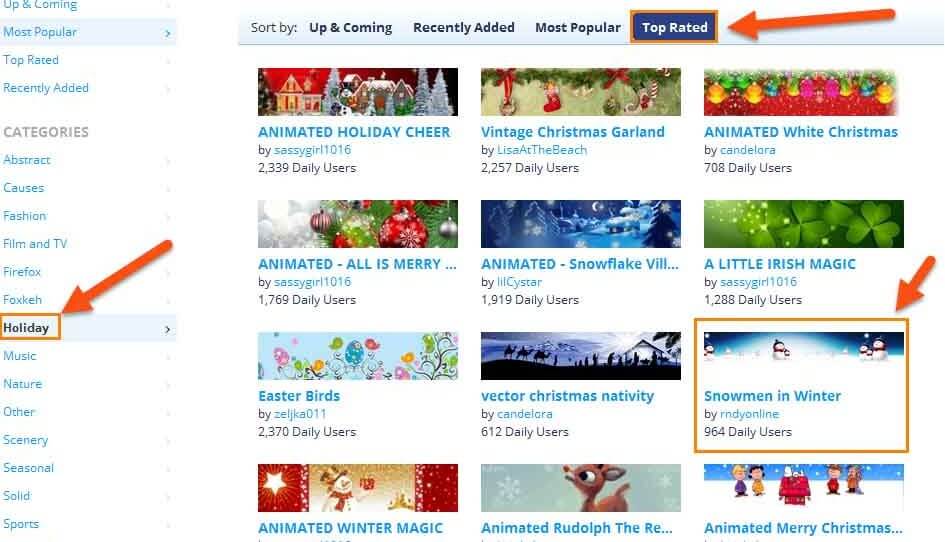Click the vector christmas nativity title
Image resolution: width=945 pixels, height=542 pixels.
[567, 396]
